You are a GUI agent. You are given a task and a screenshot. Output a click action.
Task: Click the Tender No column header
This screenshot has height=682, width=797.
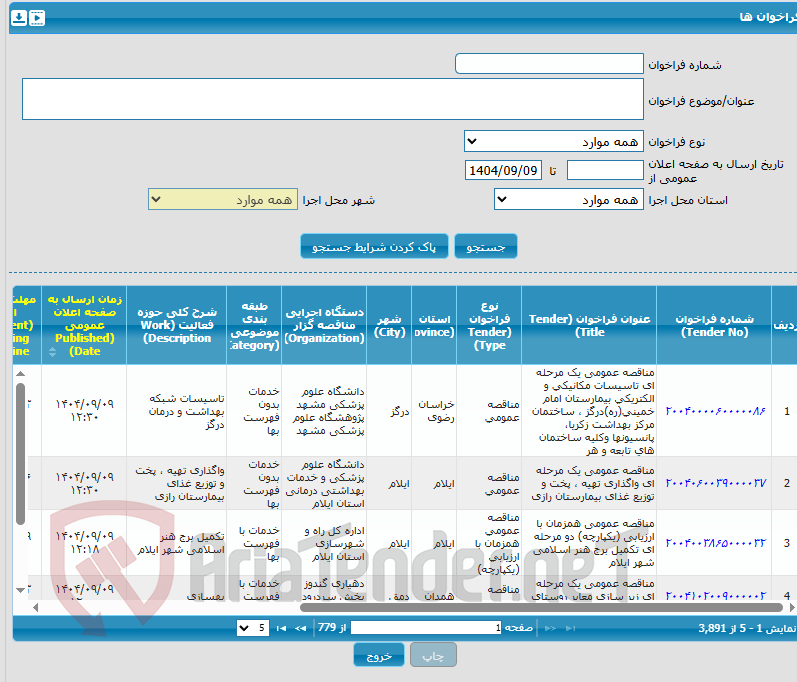point(714,325)
